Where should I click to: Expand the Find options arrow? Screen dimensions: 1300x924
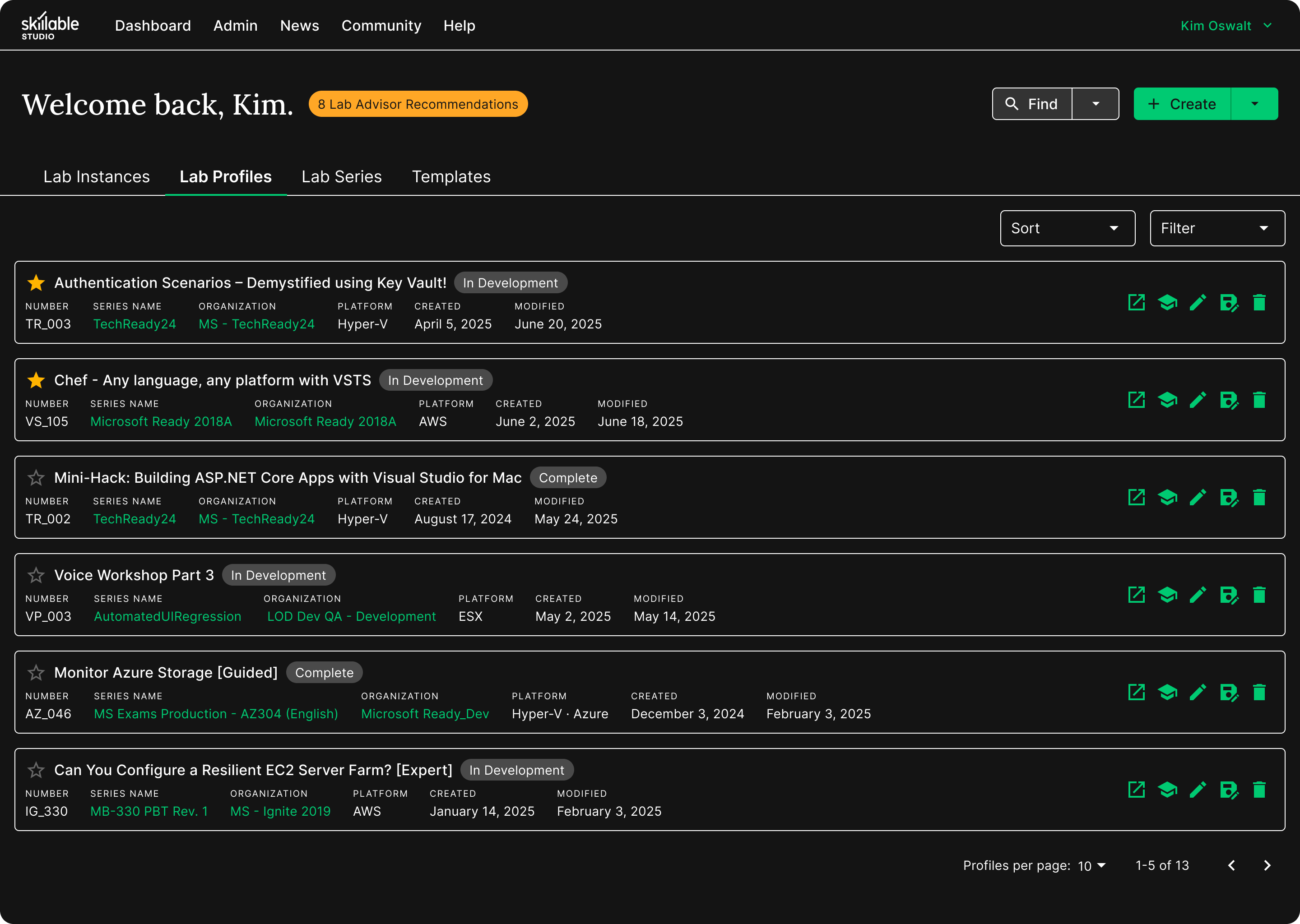pos(1096,104)
